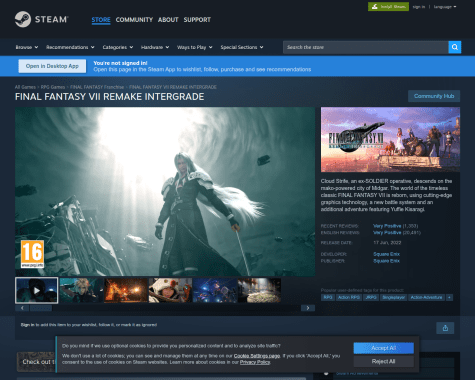
Task: Expand the Recommendations menu
Action: pyautogui.click(x=70, y=47)
